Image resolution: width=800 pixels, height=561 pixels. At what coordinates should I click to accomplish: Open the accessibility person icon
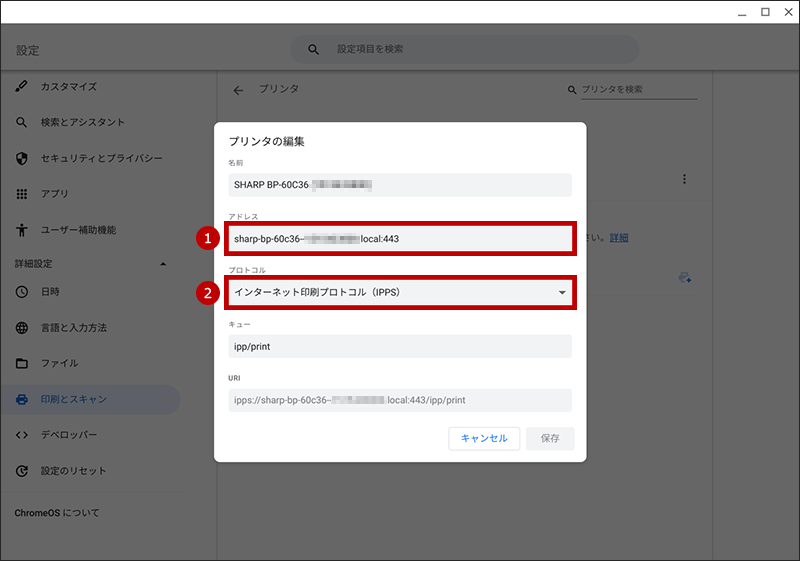(21, 230)
